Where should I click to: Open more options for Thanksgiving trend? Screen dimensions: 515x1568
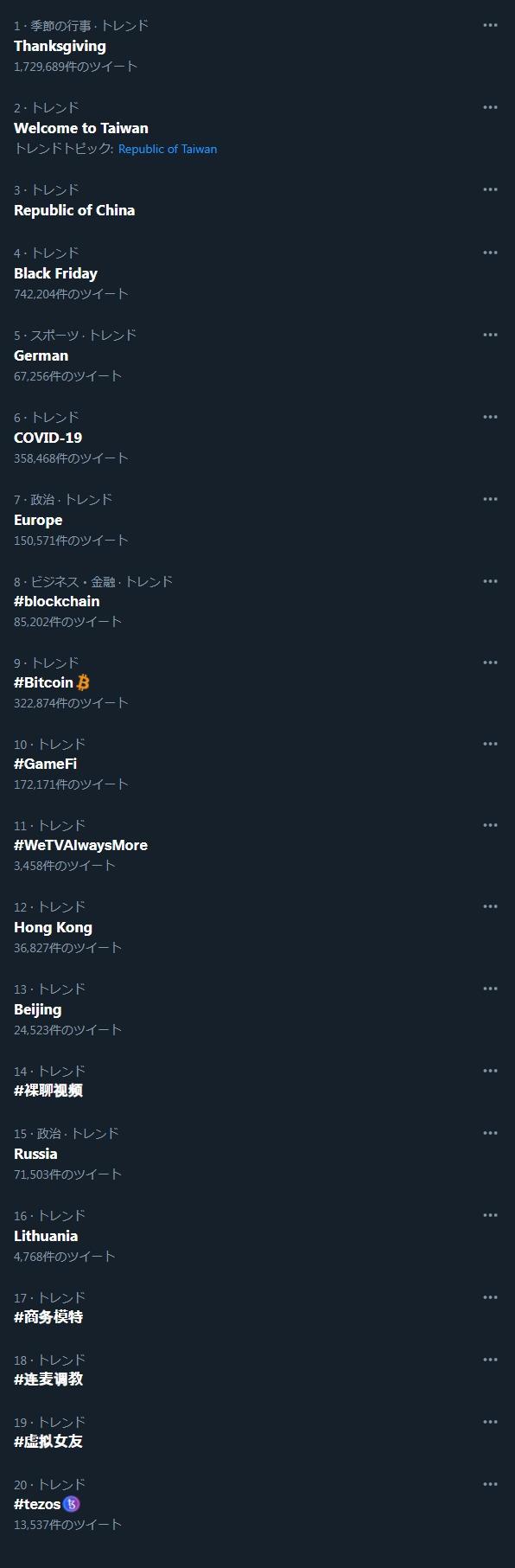click(x=490, y=25)
